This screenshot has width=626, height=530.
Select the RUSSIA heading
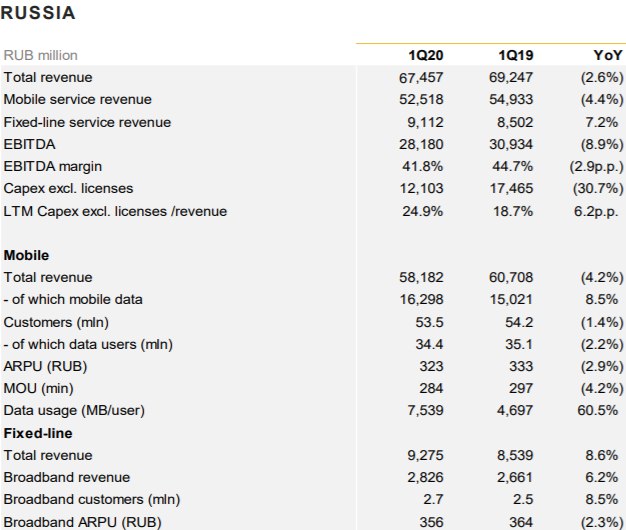(x=38, y=13)
